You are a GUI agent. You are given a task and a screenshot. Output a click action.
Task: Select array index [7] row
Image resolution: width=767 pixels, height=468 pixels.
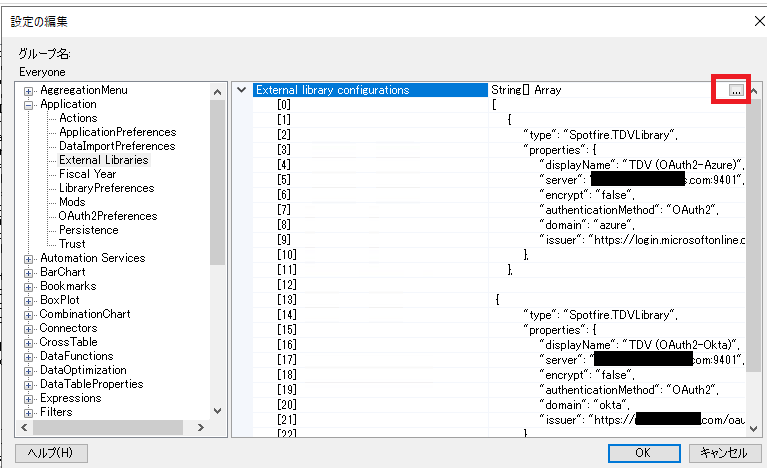coord(370,210)
